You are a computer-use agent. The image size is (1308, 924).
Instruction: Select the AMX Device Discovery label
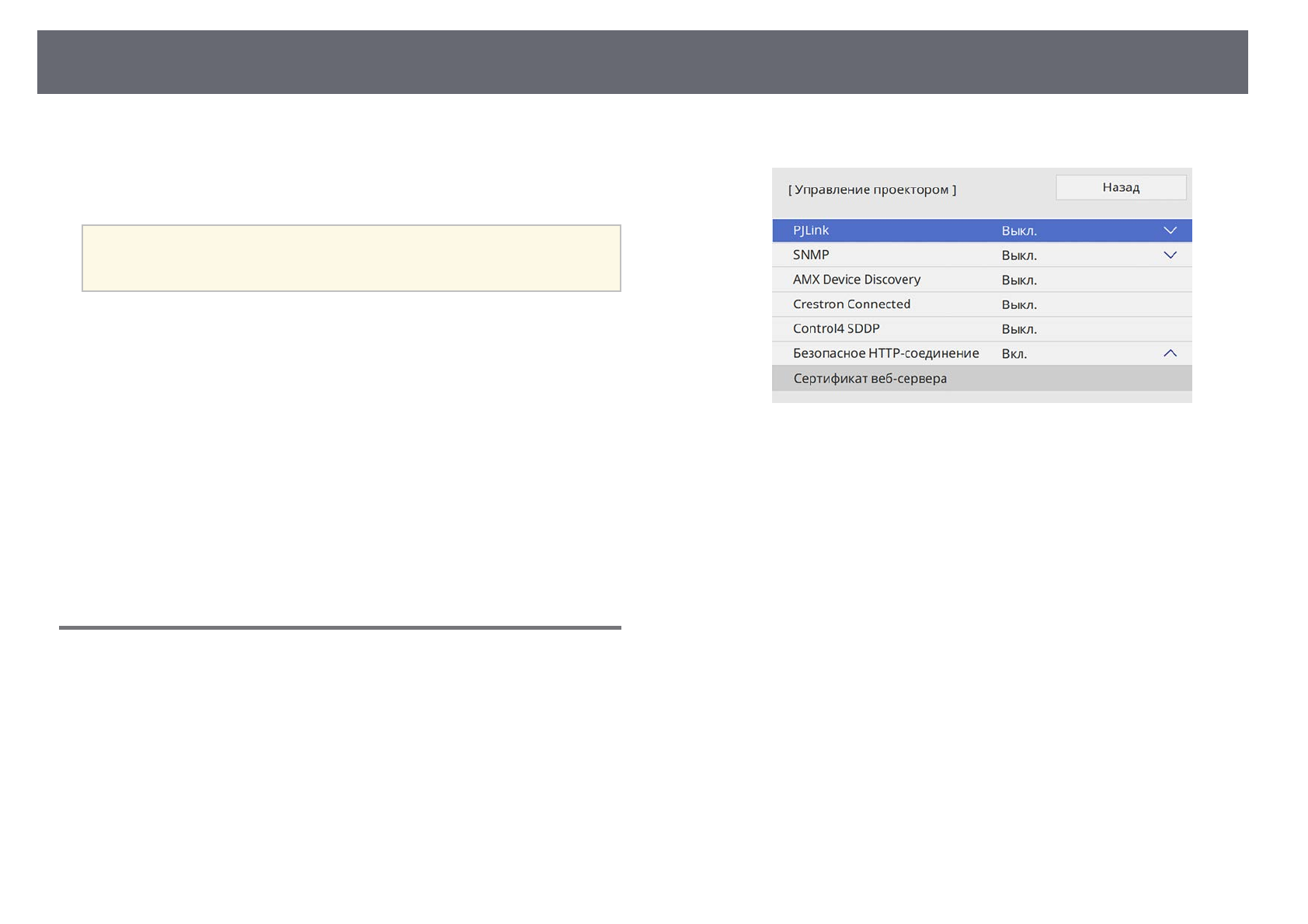[856, 280]
